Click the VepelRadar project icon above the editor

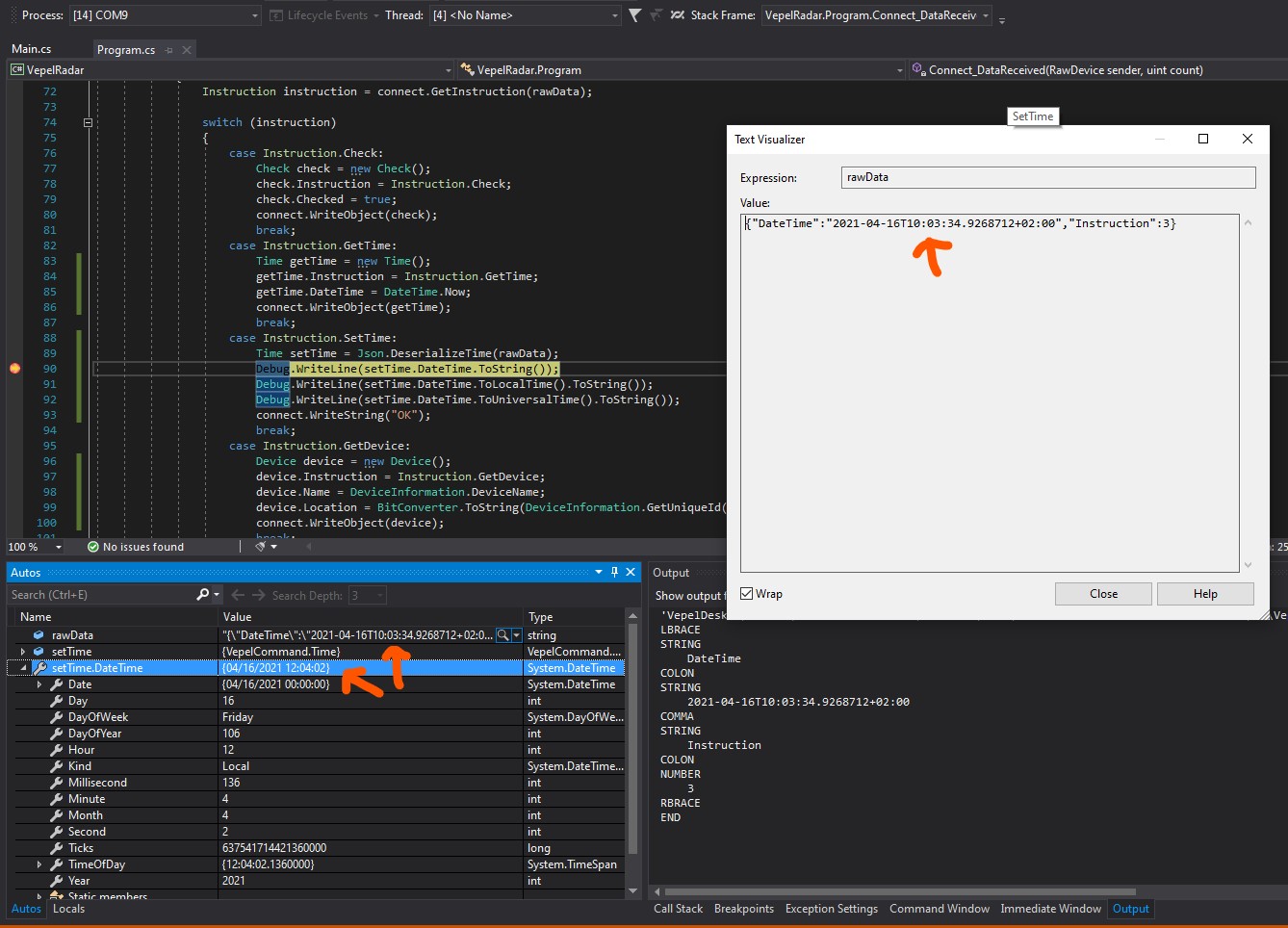tap(14, 69)
